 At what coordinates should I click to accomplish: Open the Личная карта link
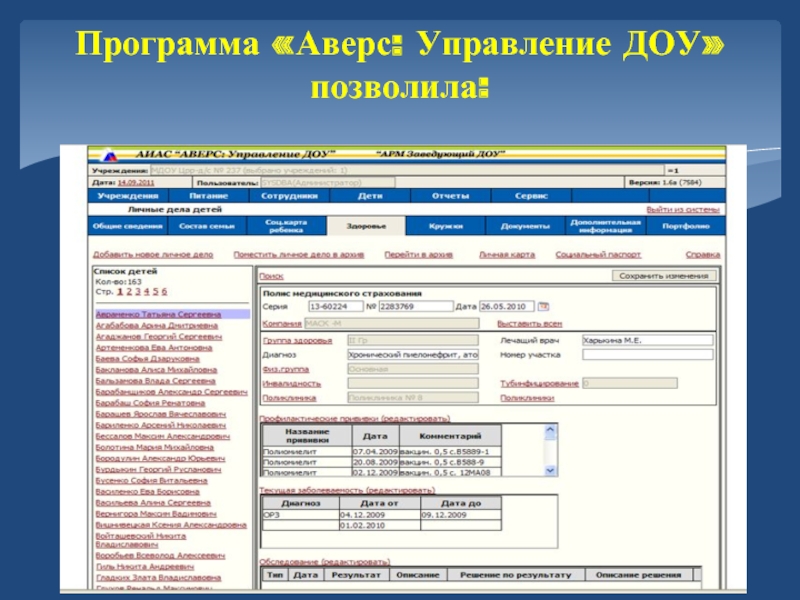coord(507,255)
